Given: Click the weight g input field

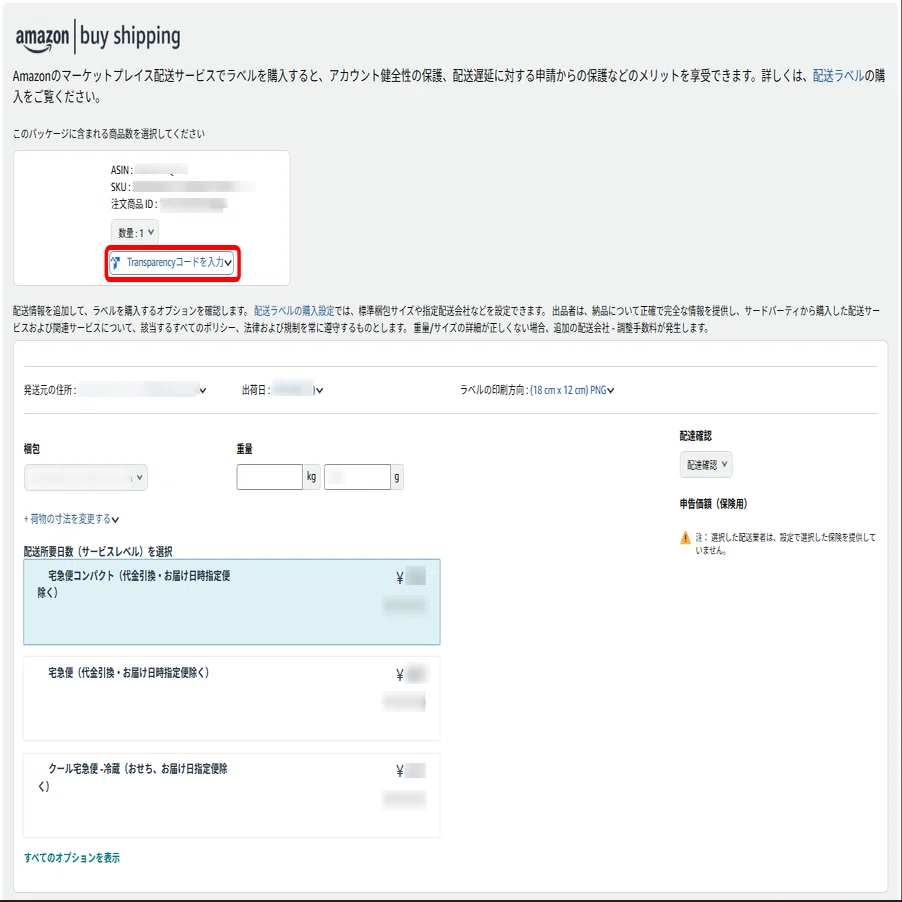Looking at the screenshot, I should 357,477.
